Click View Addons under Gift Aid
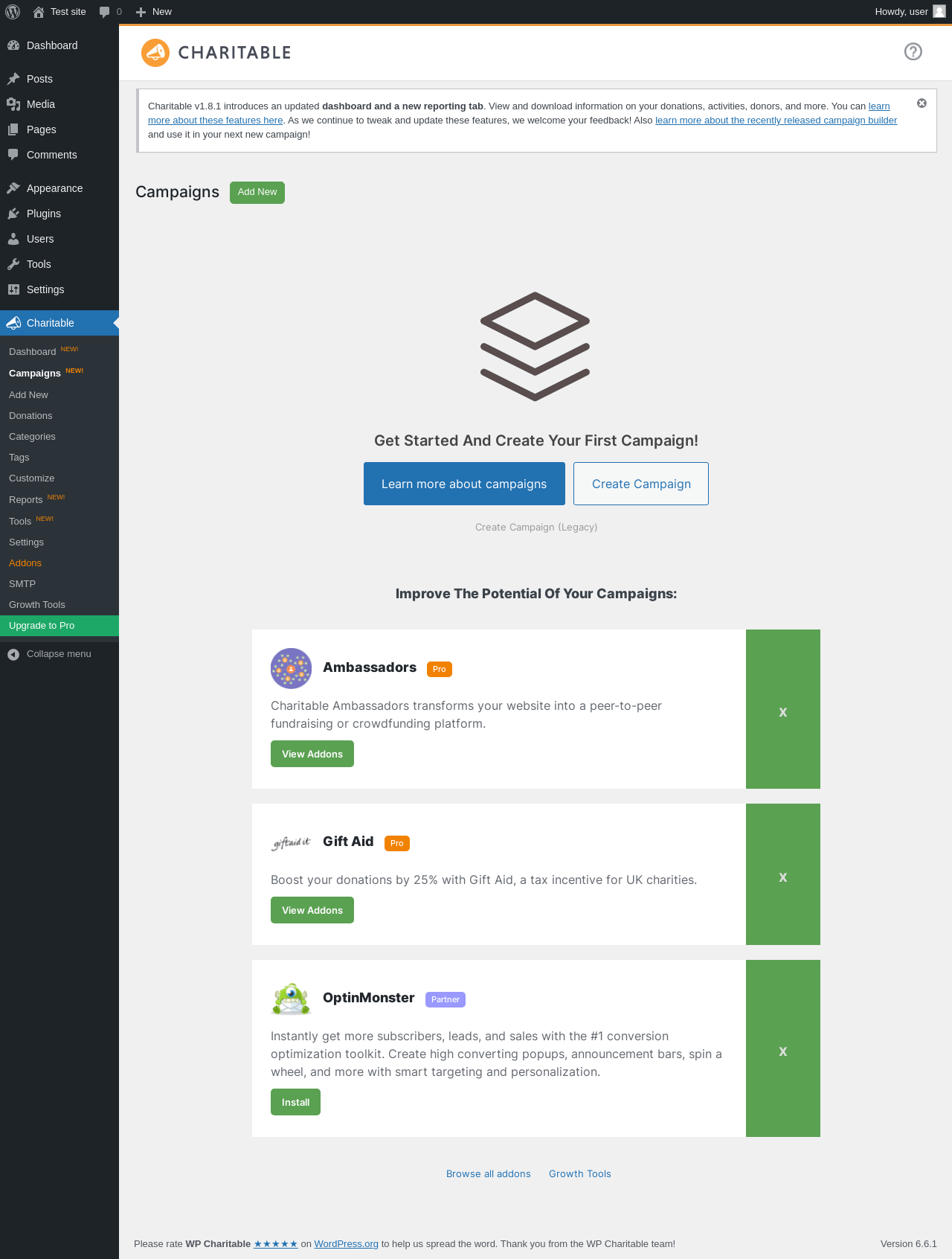 pos(312,910)
